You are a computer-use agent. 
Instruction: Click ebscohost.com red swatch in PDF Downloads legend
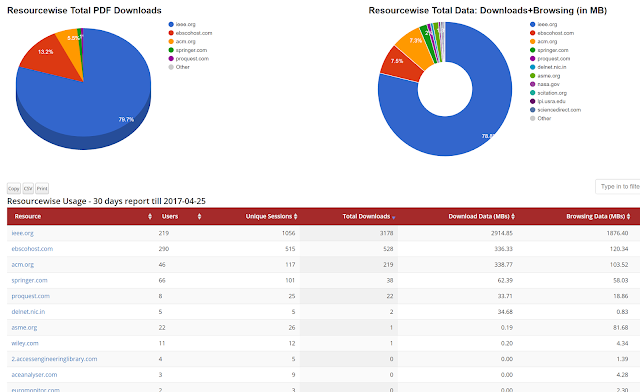pos(171,33)
